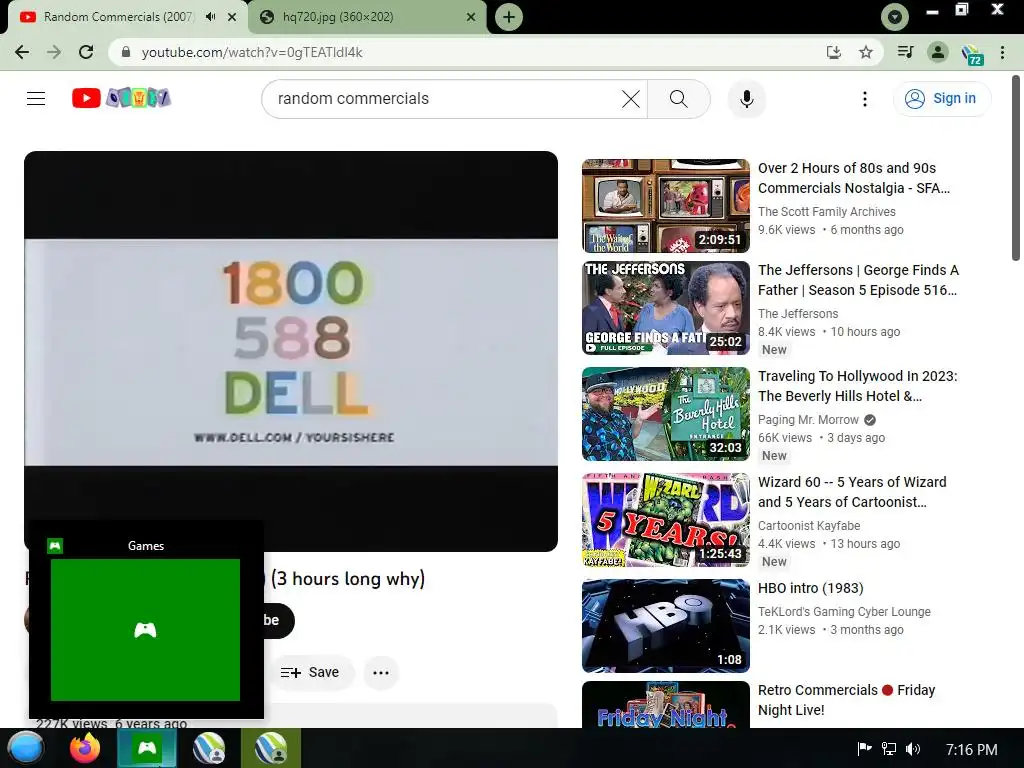
Task: Open The Jeffersons Season 5 Episode title
Action: point(858,280)
